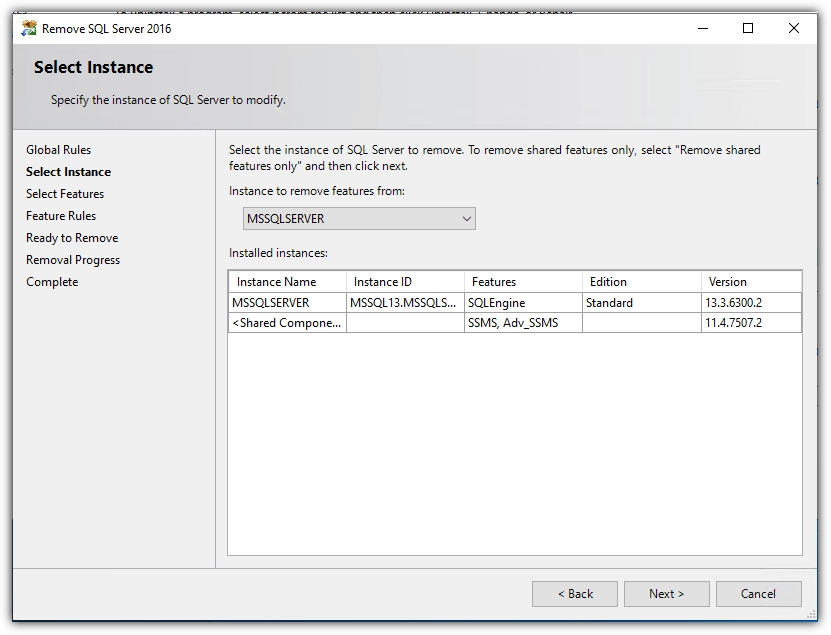Image resolution: width=831 pixels, height=635 pixels.
Task: Maximize the Remove SQL Server 2016 window
Action: (748, 28)
